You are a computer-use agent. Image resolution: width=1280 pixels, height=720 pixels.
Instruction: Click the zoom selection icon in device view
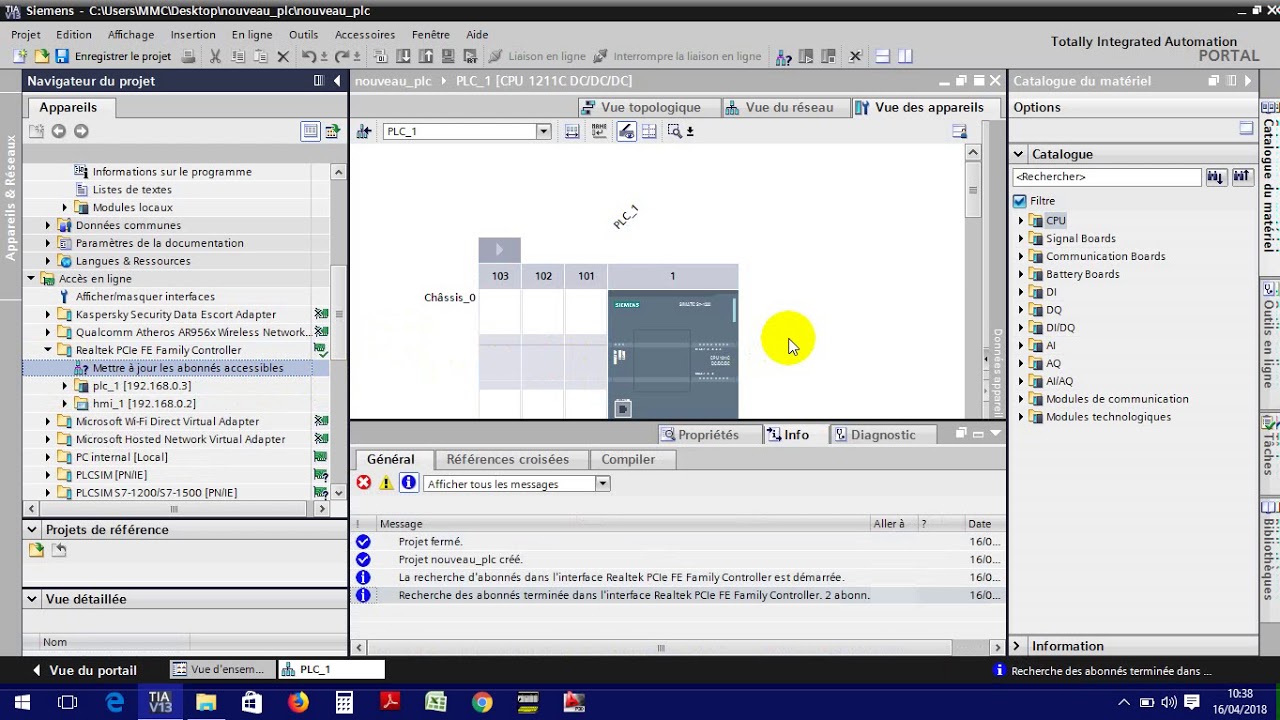click(x=674, y=131)
